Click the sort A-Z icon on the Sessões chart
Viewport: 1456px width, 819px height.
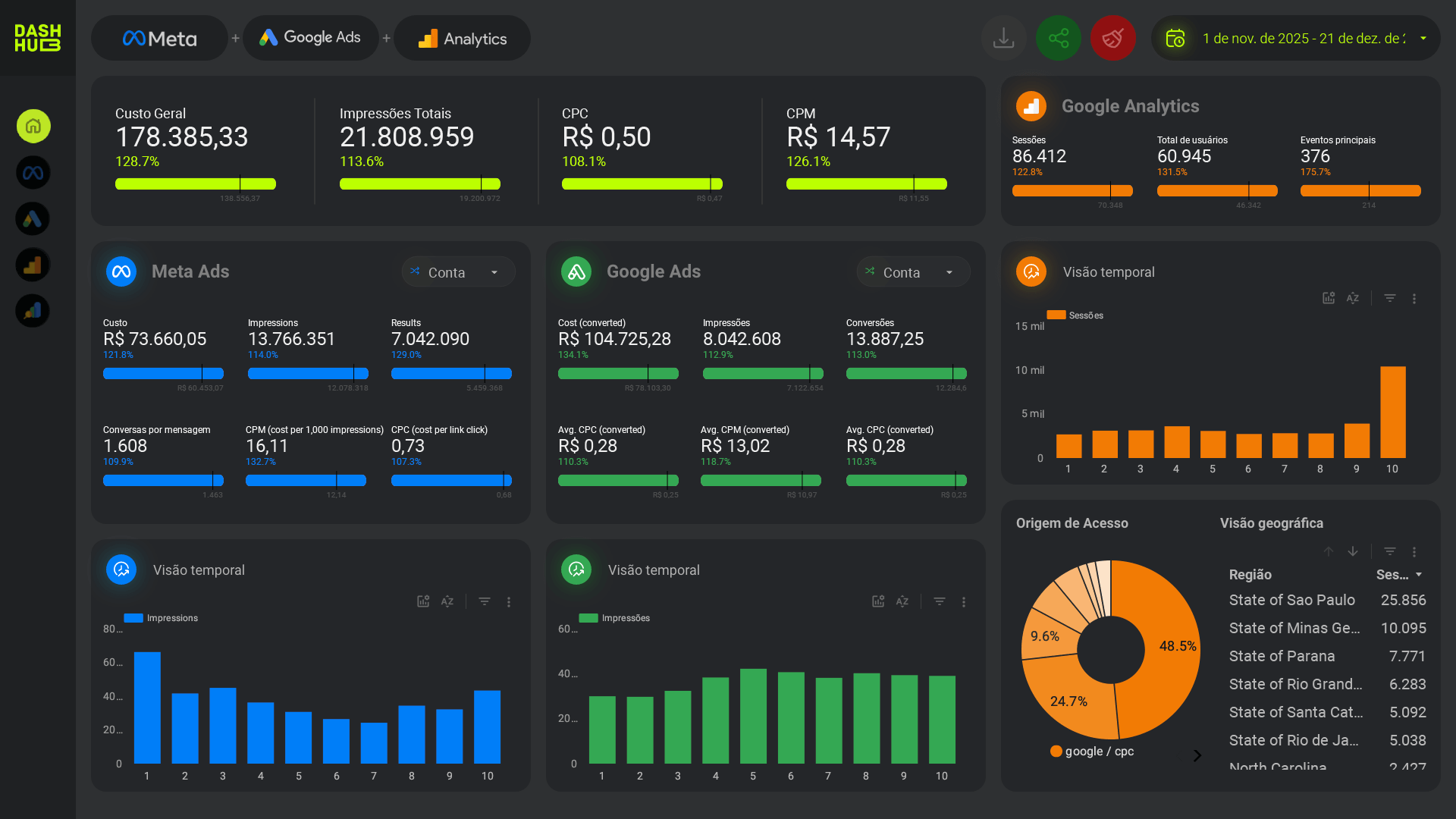pyautogui.click(x=1353, y=299)
